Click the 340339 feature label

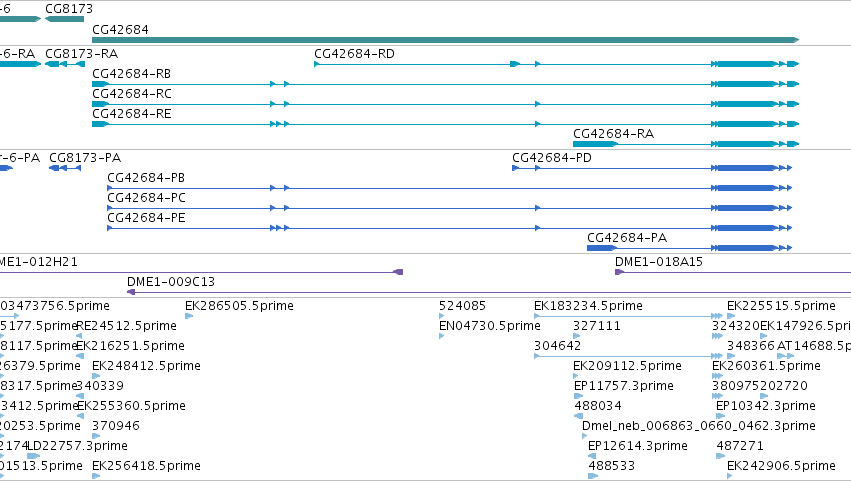[x=100, y=386]
